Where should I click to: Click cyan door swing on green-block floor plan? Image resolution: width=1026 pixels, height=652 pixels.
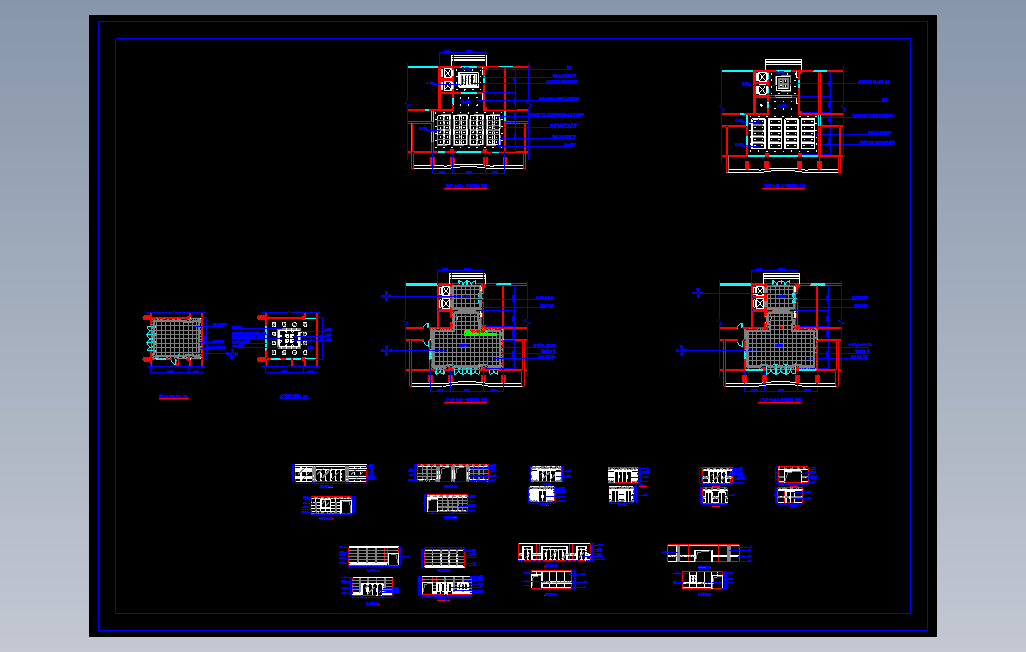(x=427, y=325)
